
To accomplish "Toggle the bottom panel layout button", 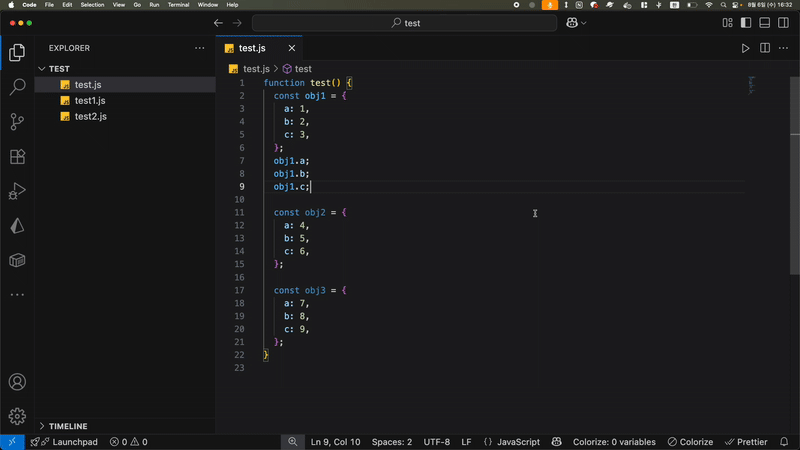I will (765, 23).
